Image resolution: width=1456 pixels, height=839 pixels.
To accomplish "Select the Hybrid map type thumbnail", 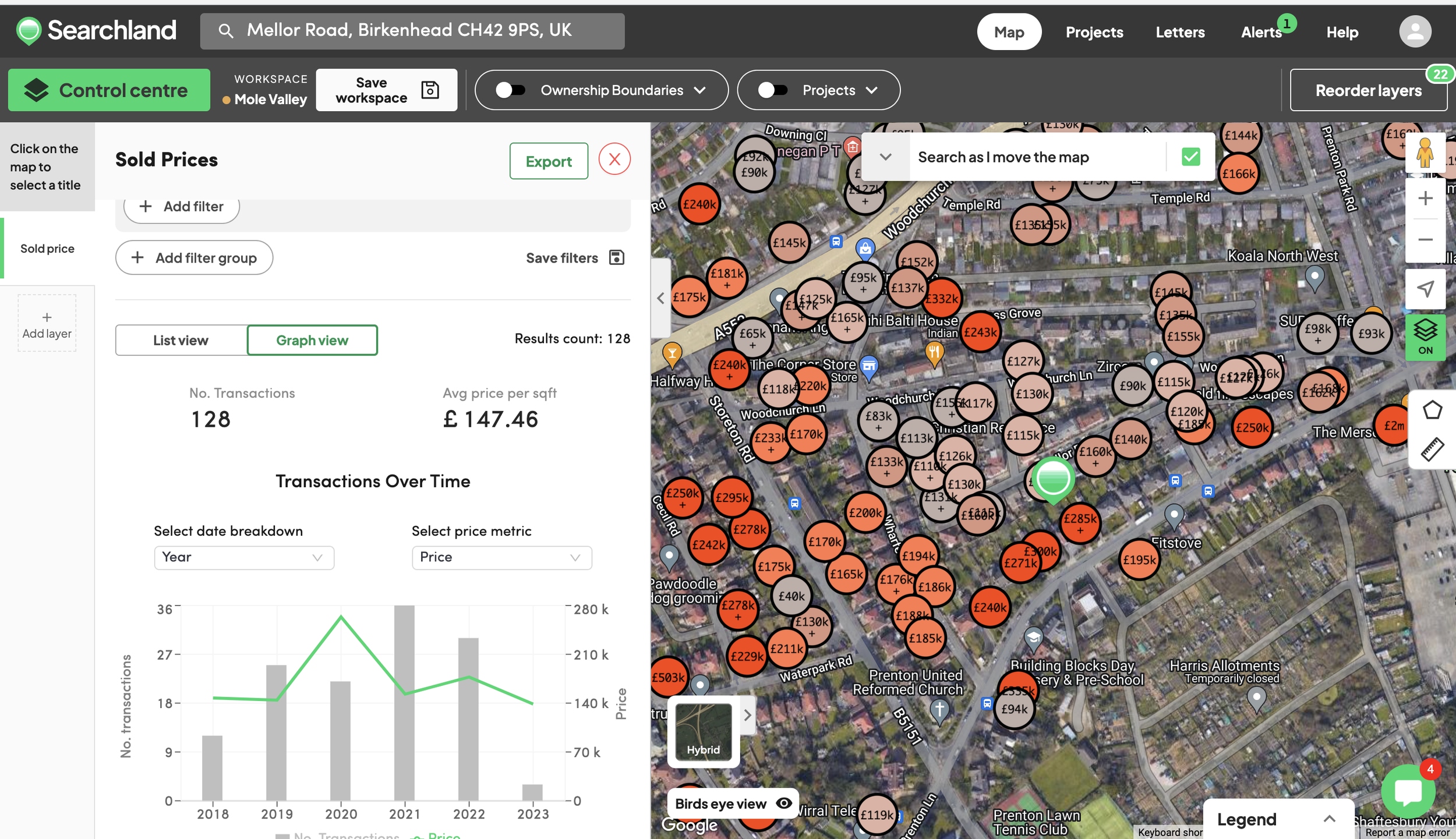I will tap(703, 731).
